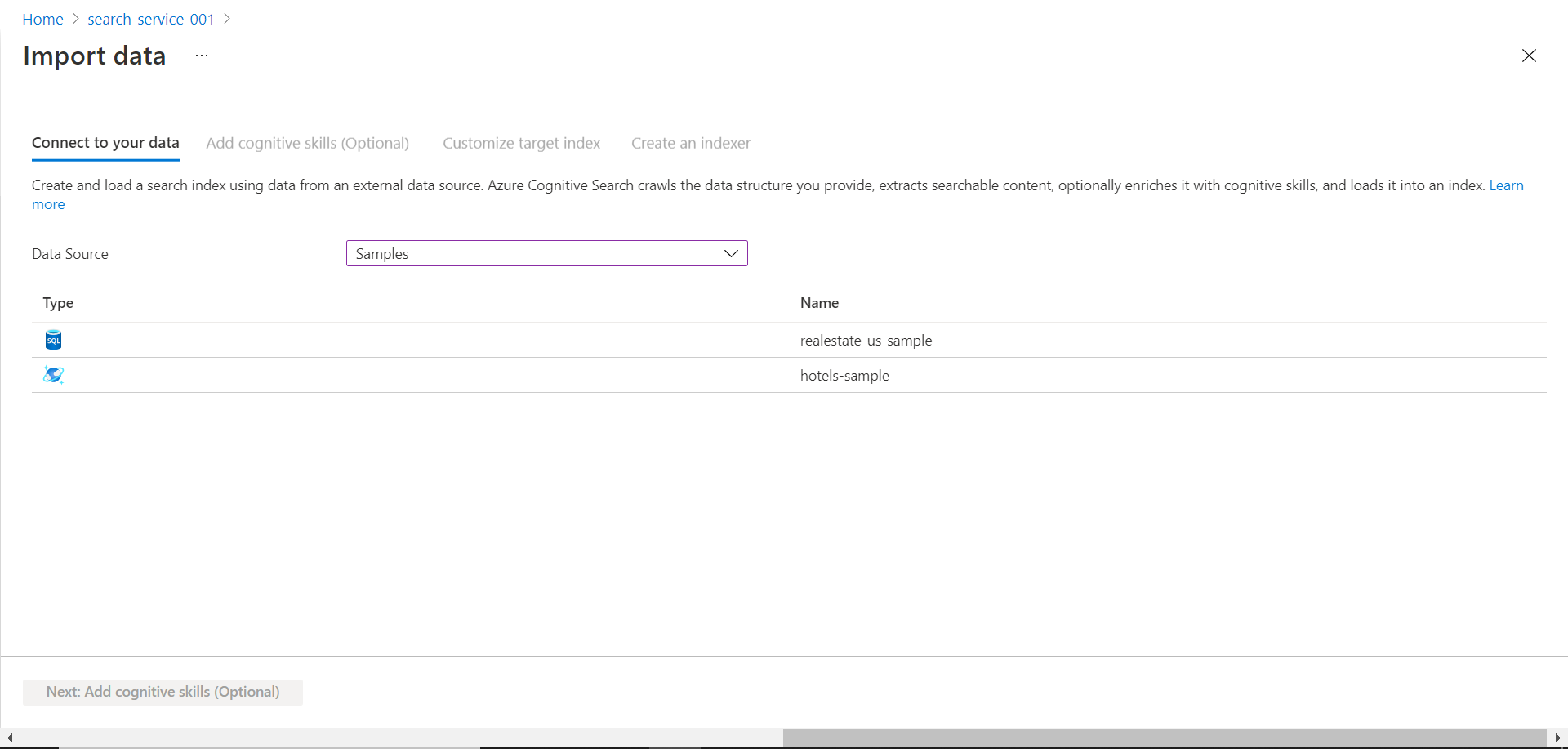
Task: Click the Data Source label
Action: (70, 254)
